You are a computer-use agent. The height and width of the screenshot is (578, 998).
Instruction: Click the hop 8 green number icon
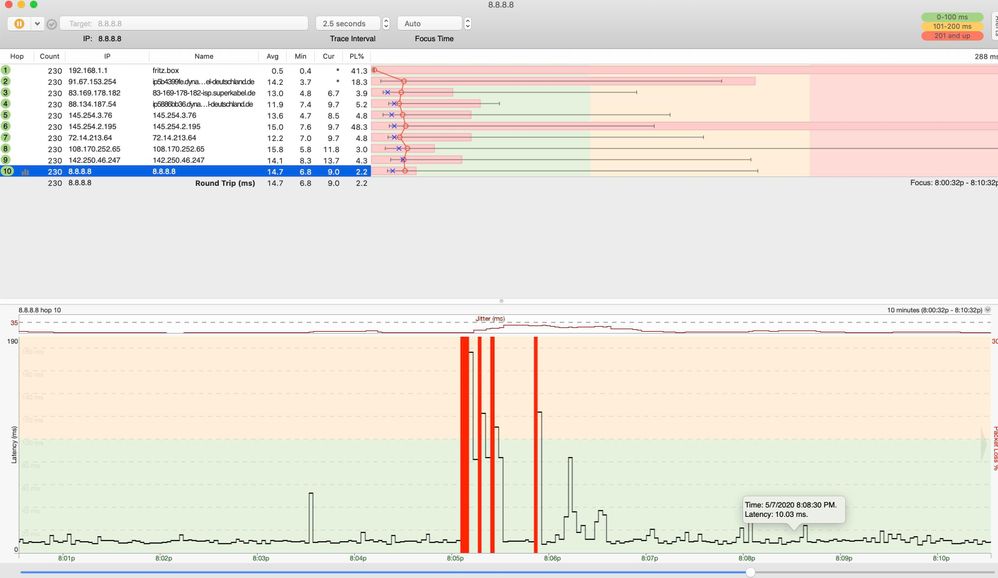tap(6, 148)
